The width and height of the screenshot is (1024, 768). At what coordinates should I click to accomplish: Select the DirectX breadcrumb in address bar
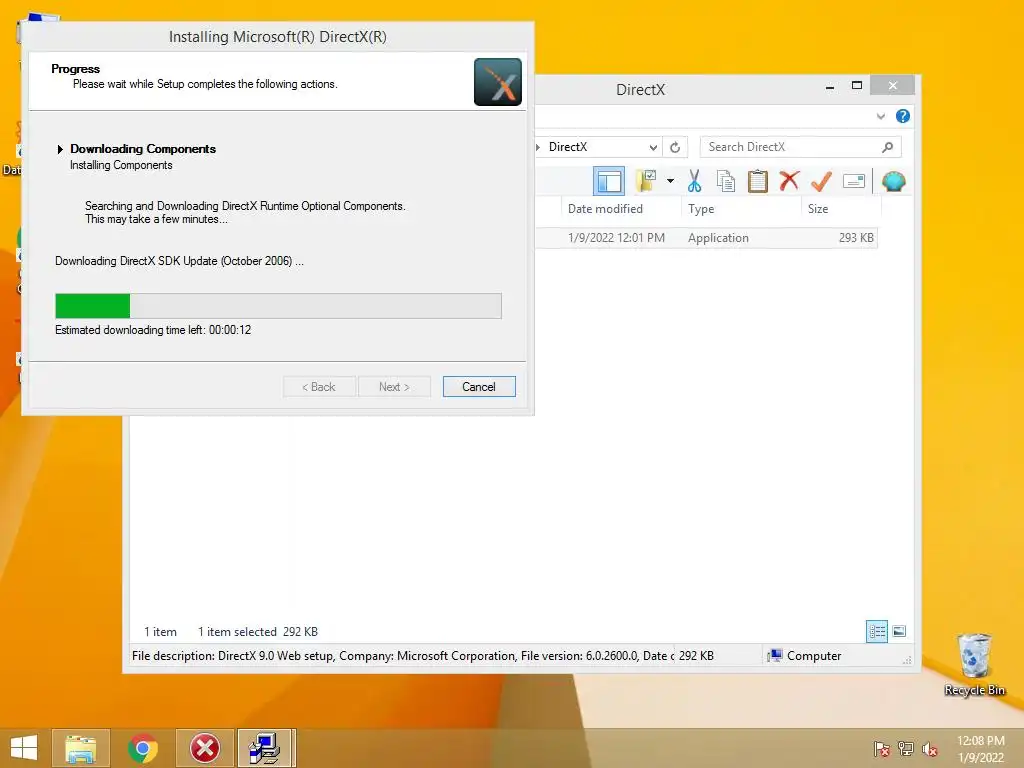pyautogui.click(x=568, y=147)
